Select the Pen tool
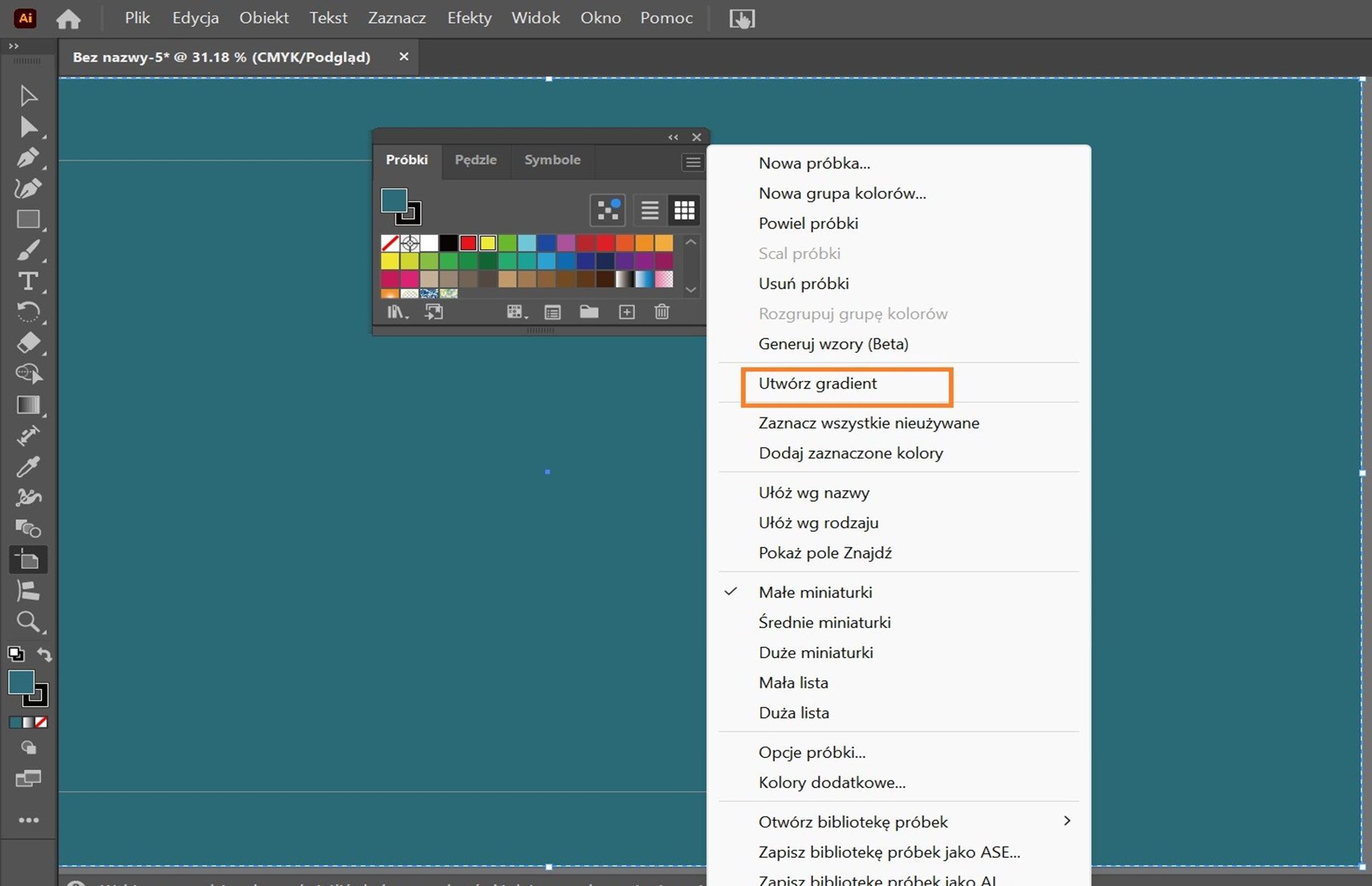The width and height of the screenshot is (1372, 886). click(29, 158)
